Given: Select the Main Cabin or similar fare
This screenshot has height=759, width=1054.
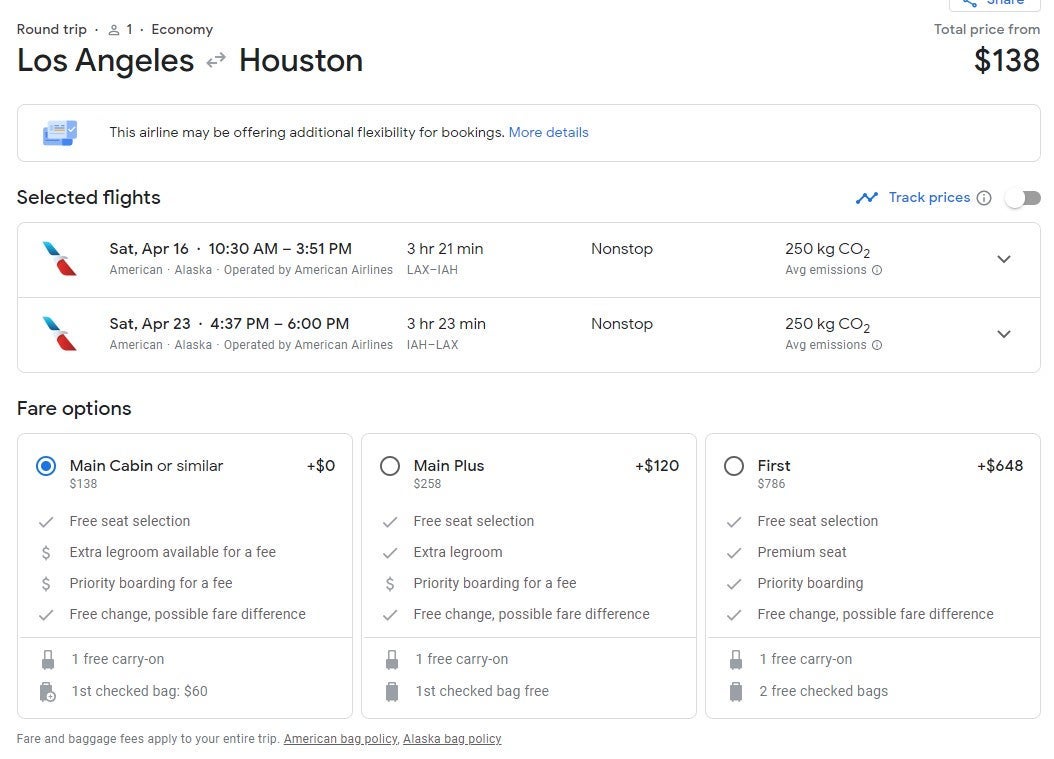Looking at the screenshot, I should [x=46, y=466].
